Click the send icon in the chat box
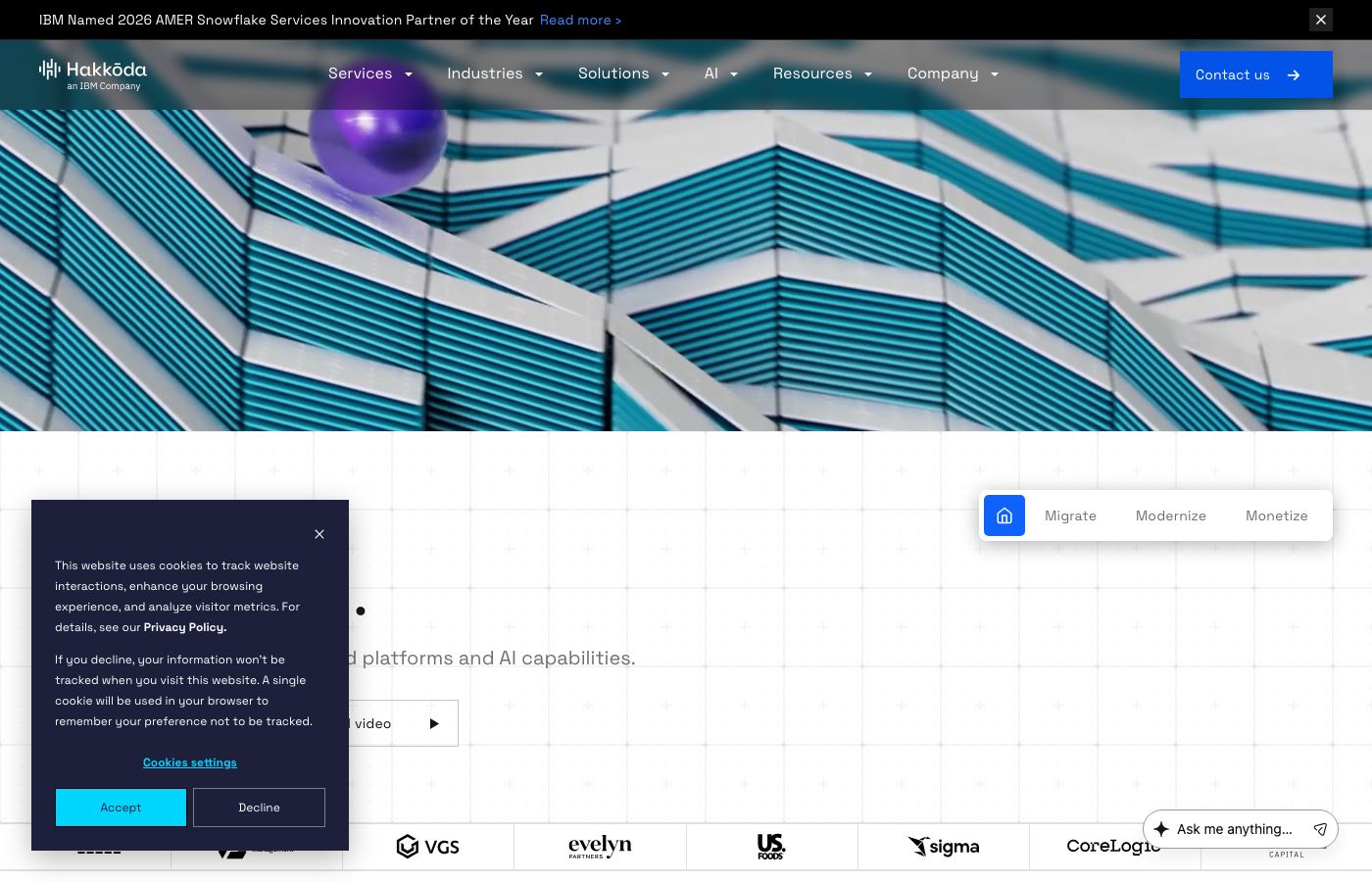The image size is (1372, 882). point(1320,829)
